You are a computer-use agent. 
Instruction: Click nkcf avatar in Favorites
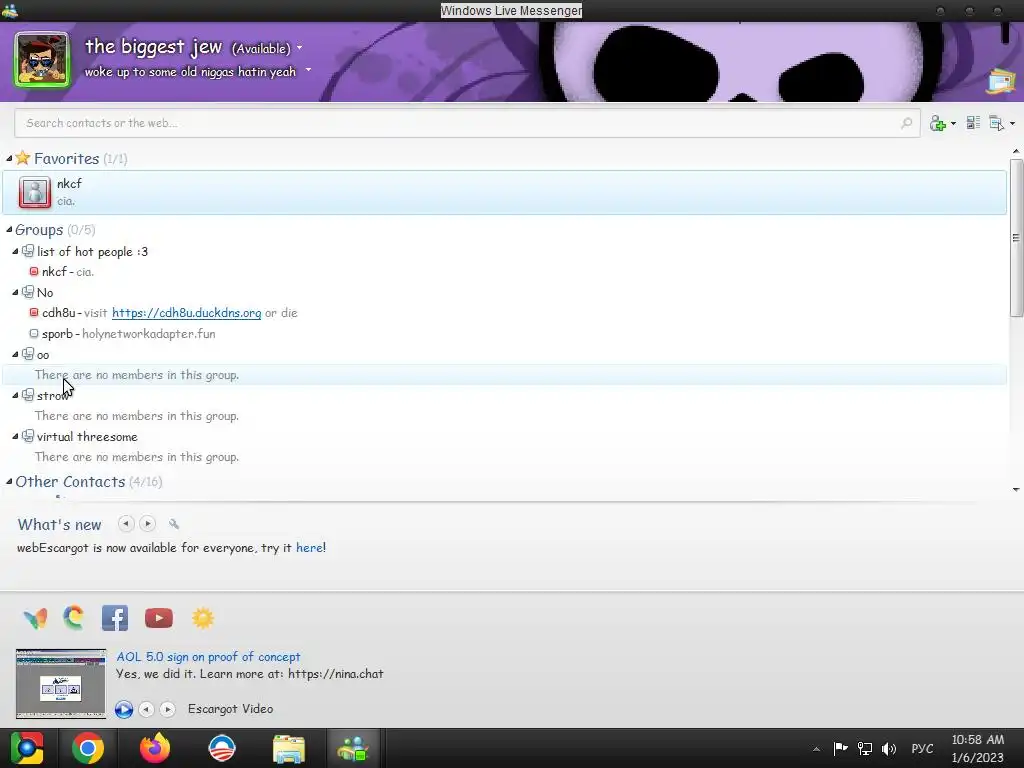pos(35,193)
